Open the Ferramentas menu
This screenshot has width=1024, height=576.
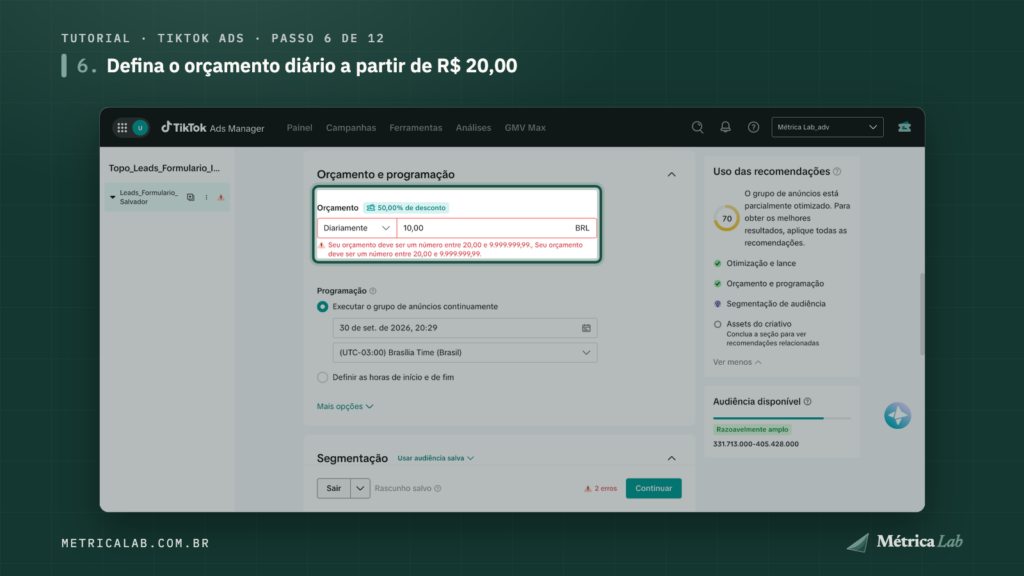415,128
